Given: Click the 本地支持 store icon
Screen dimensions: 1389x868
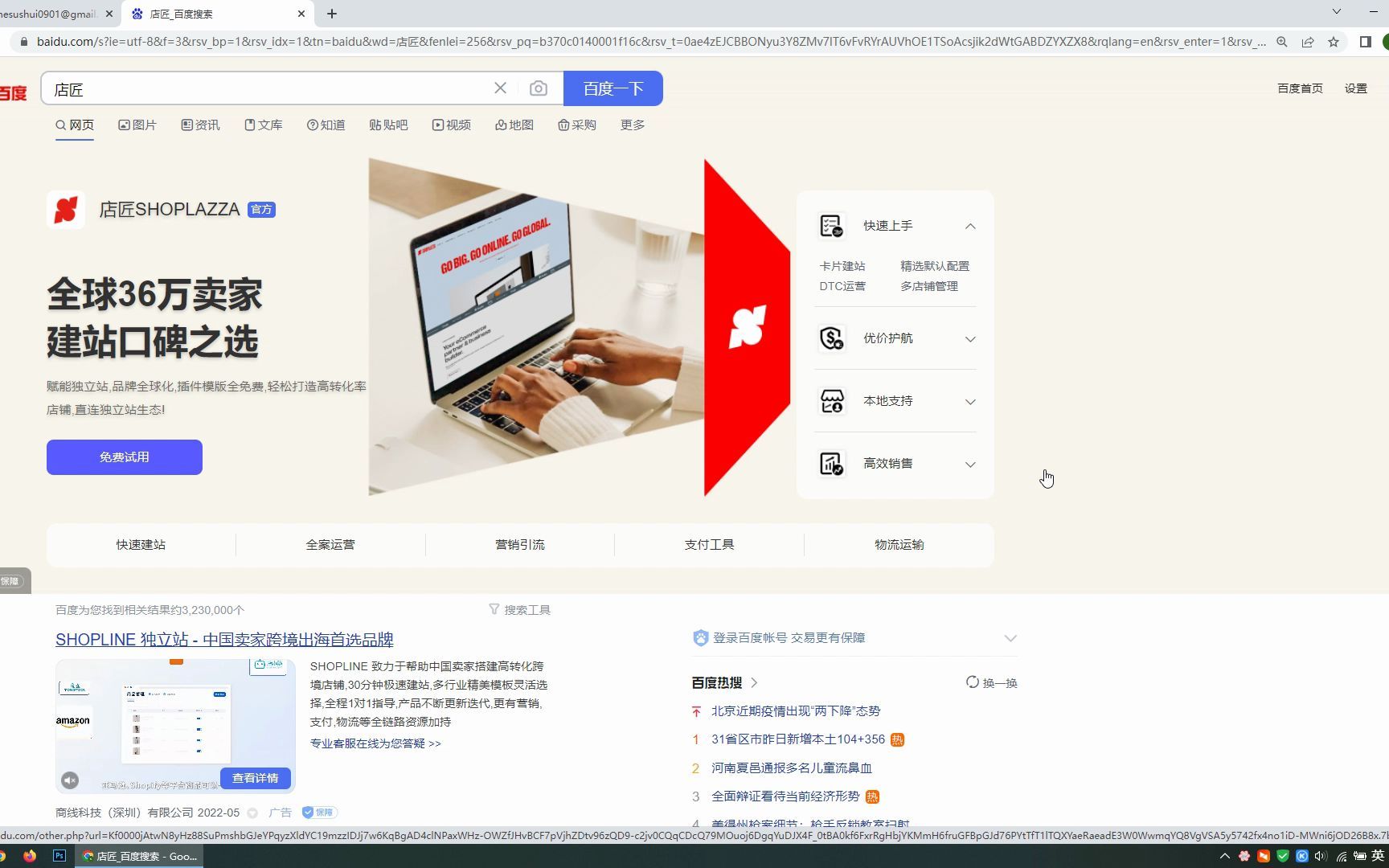Looking at the screenshot, I should click(831, 401).
